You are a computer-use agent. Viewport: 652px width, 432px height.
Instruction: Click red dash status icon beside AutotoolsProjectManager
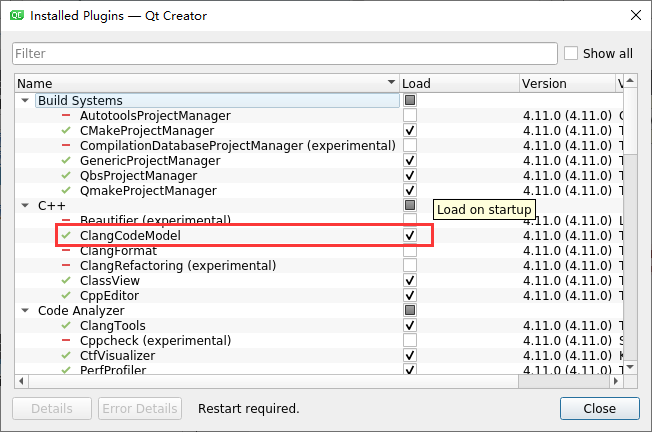(66, 116)
